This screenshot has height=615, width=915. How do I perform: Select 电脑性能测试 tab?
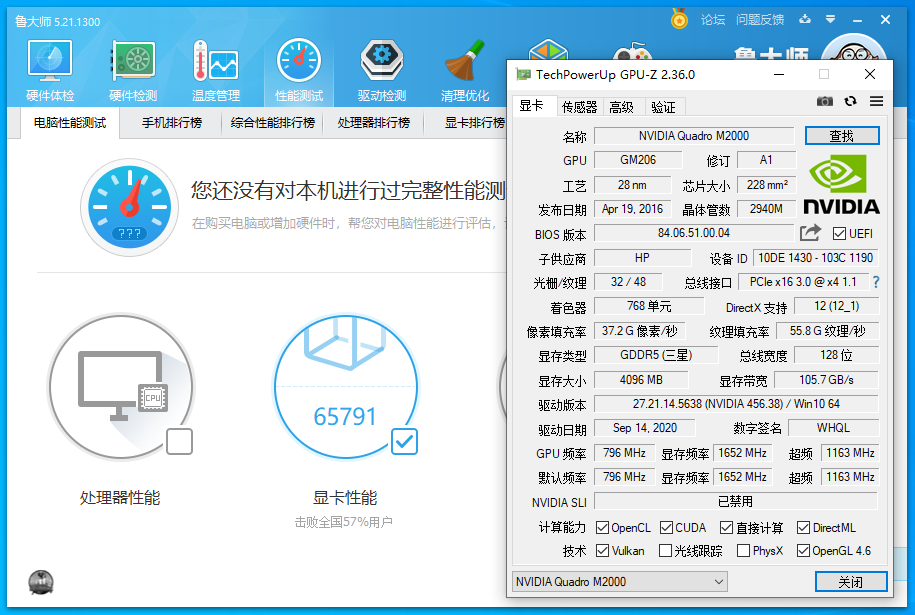(70, 123)
